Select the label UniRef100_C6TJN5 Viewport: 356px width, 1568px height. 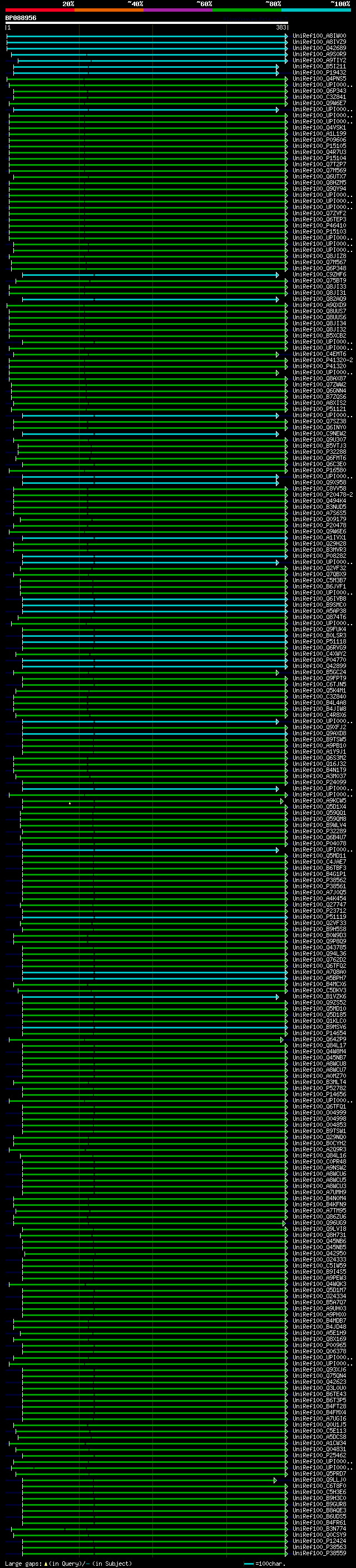319,685
